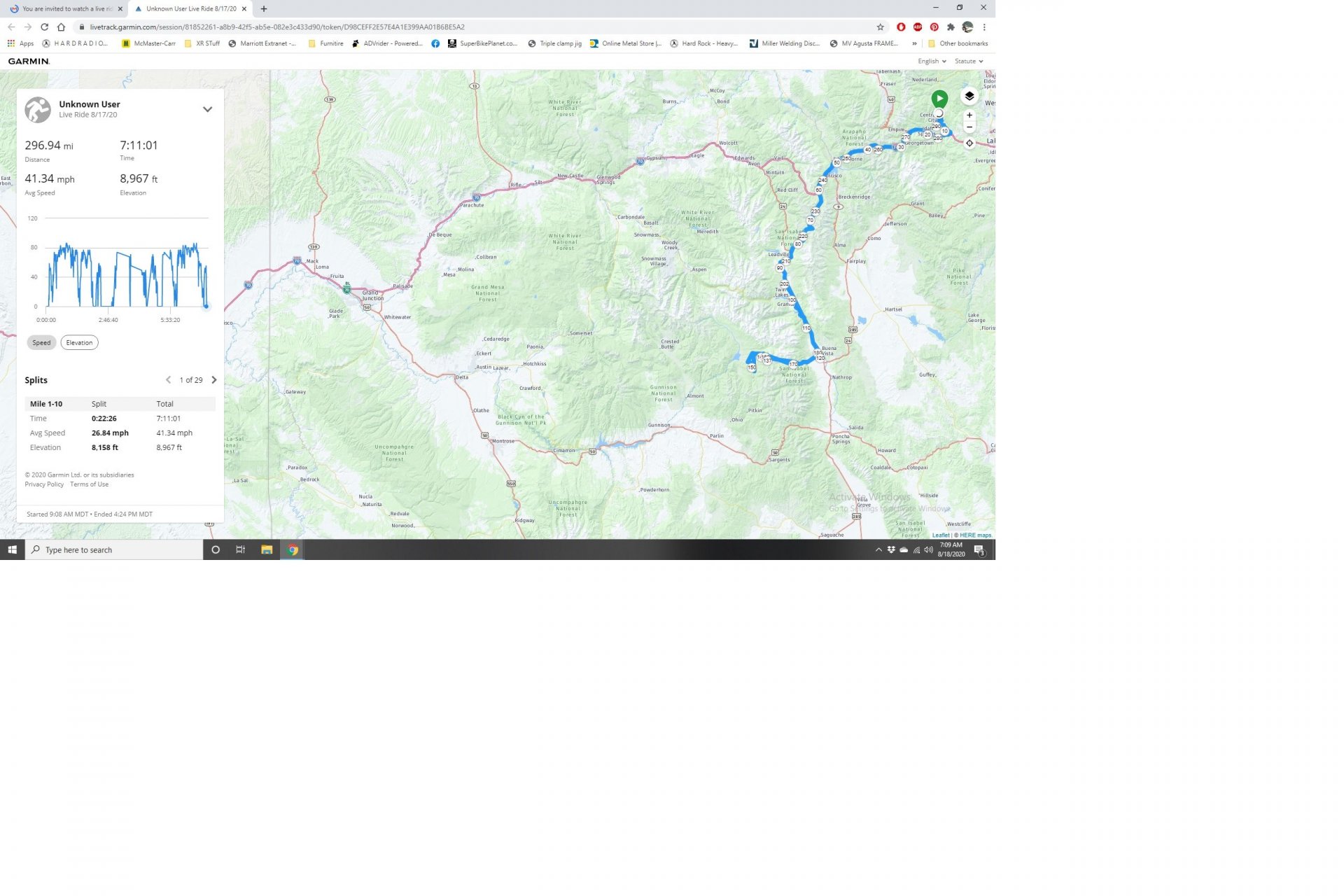Collapse the Unknown User ride panel
The height and width of the screenshot is (896, 1344).
(207, 109)
